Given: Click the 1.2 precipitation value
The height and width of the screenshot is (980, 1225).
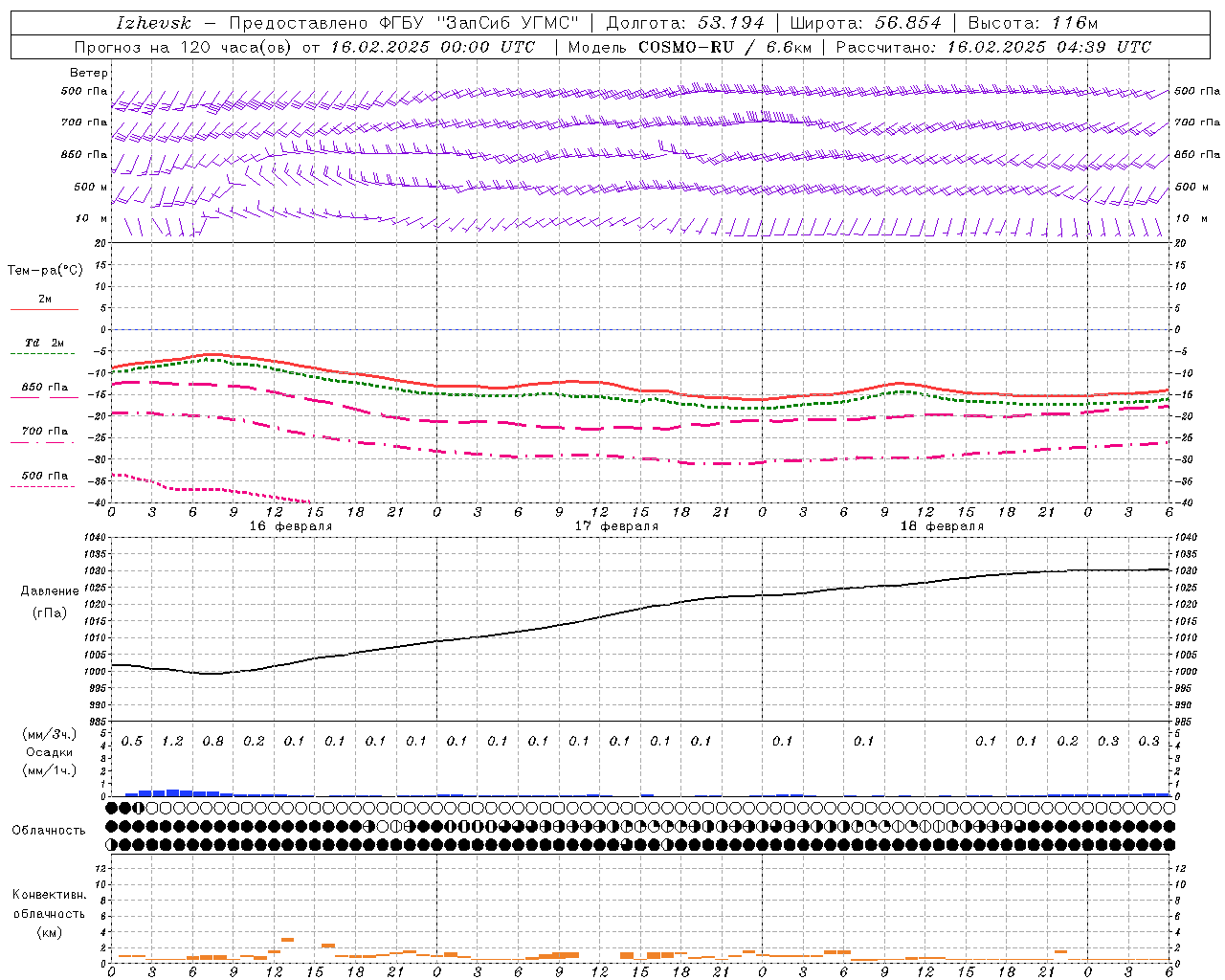Looking at the screenshot, I should click(x=172, y=742).
